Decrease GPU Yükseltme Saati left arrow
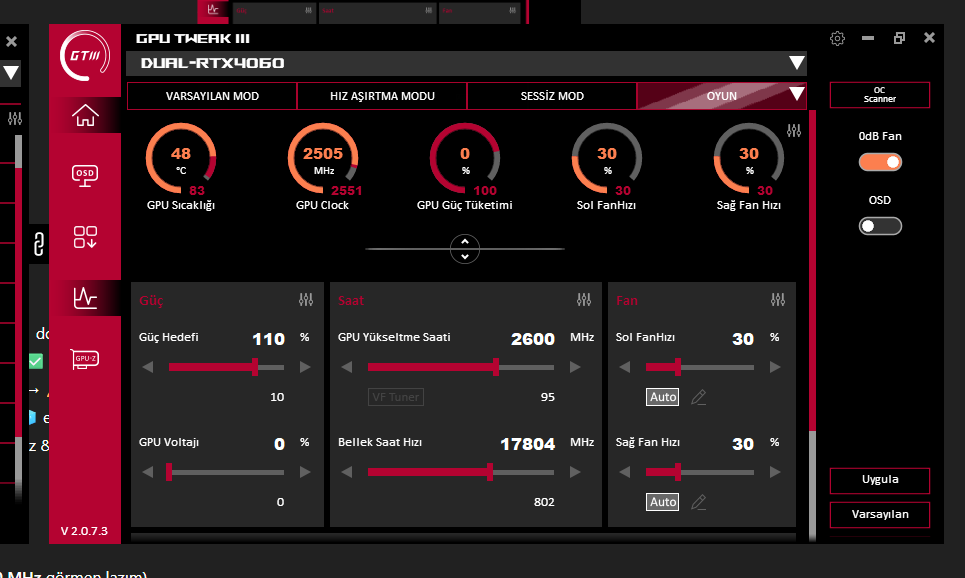Screen dimensions: 965x578 click(x=346, y=367)
